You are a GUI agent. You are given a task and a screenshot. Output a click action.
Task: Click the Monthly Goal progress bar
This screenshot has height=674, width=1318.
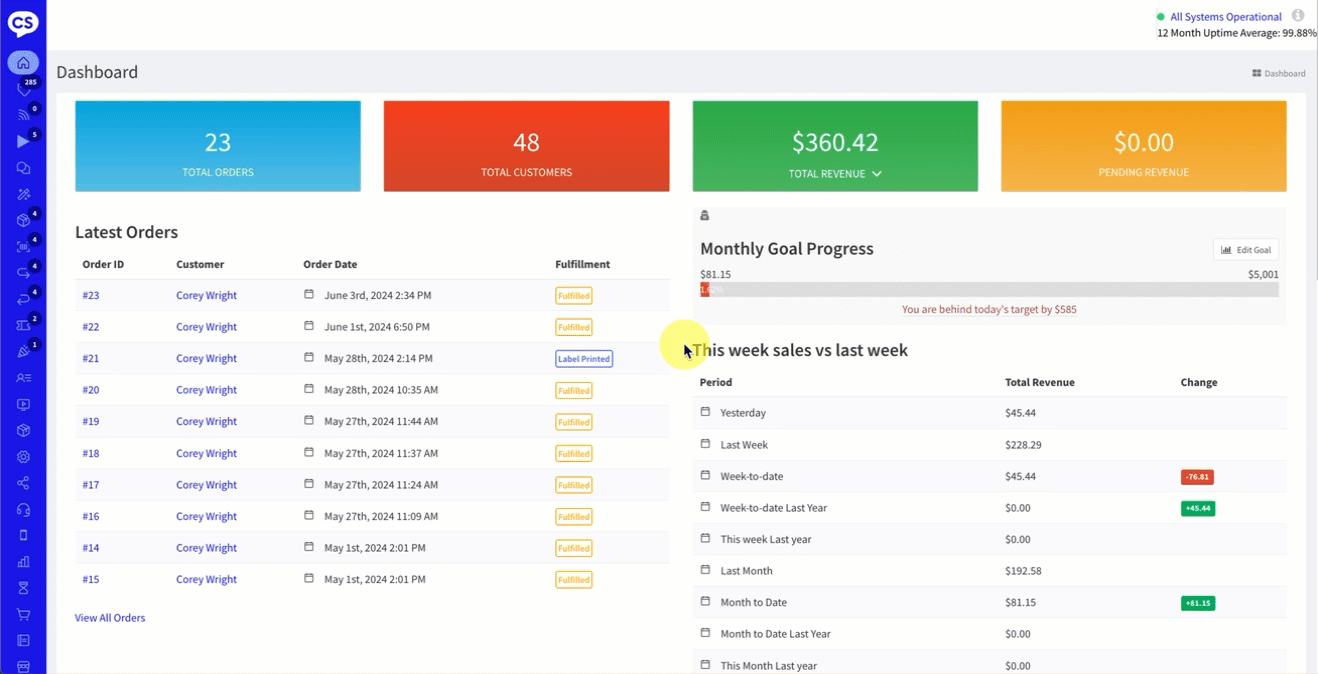coord(989,290)
